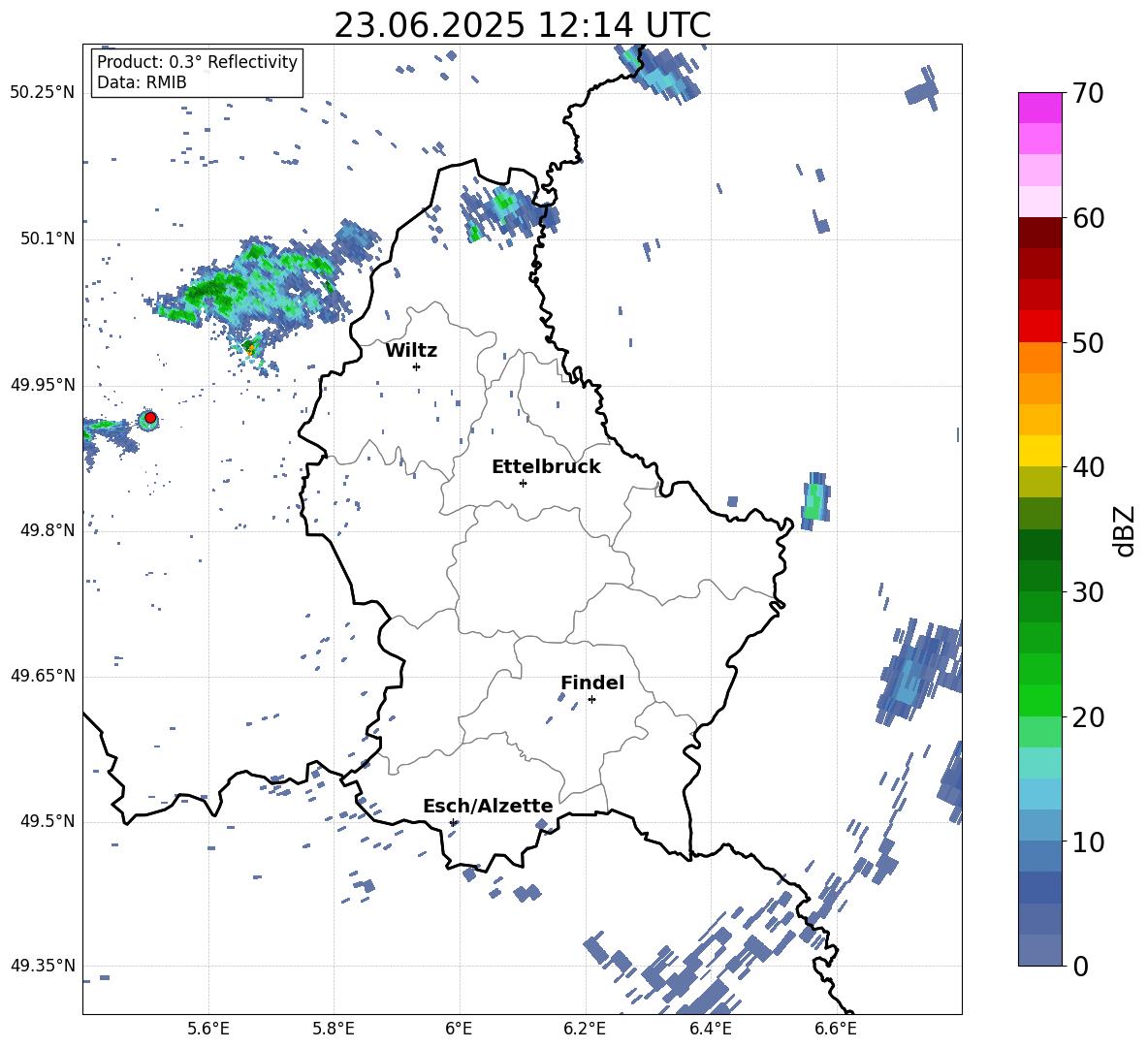This screenshot has height=1048, width=1148.
Task: Click the bright green swatch just above 20
Action: tap(1039, 700)
